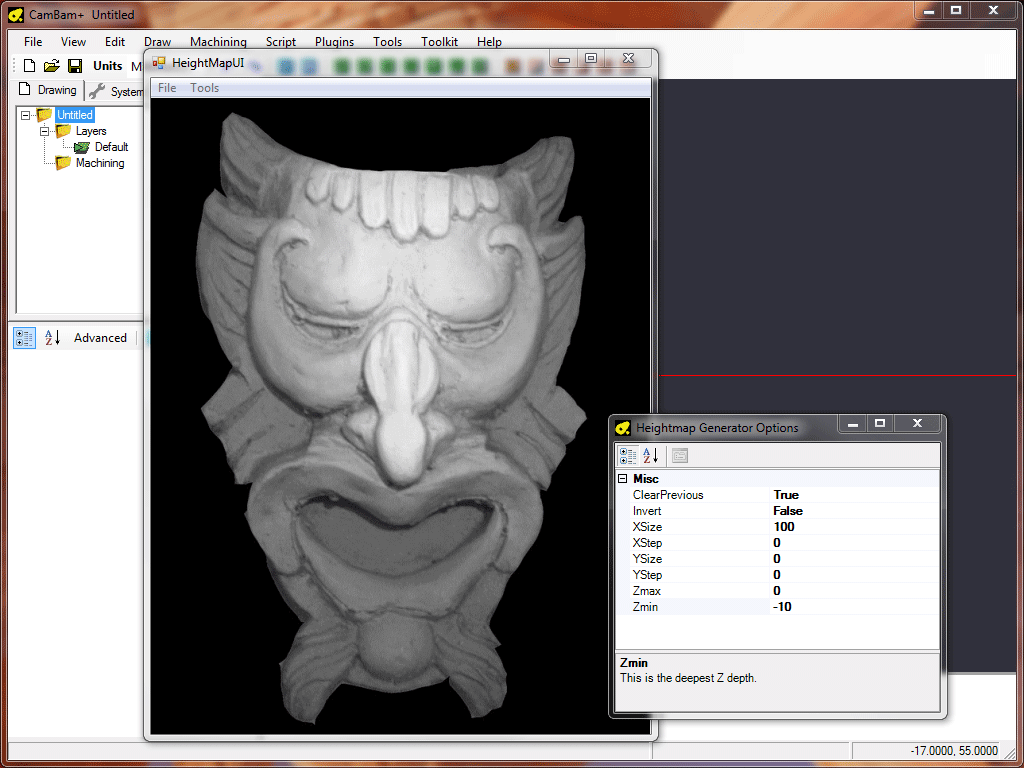Viewport: 1024px width, 768px height.
Task: Click the Advanced button in property panel
Action: (100, 338)
